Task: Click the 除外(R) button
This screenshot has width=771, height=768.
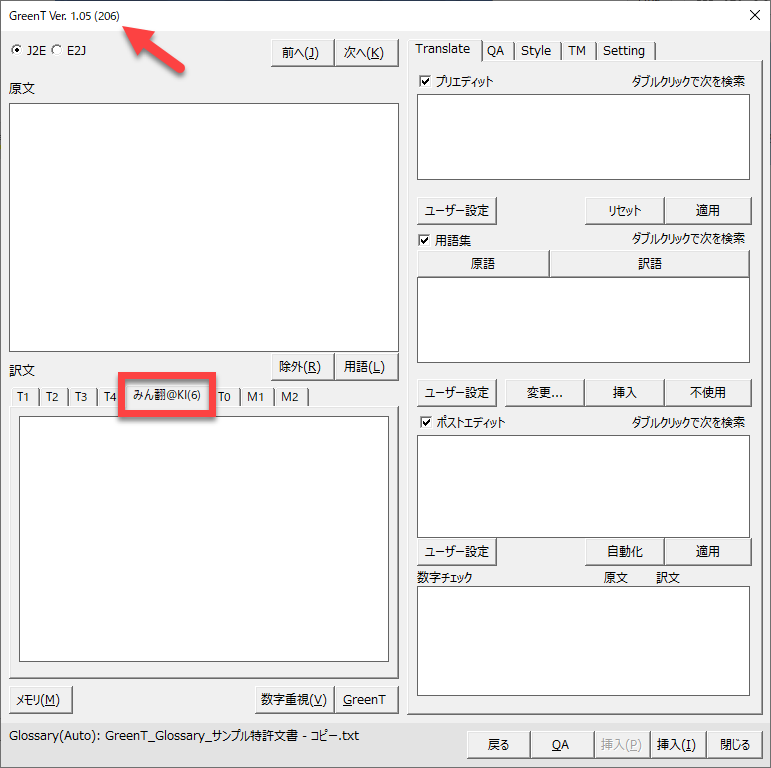Action: coord(300,367)
